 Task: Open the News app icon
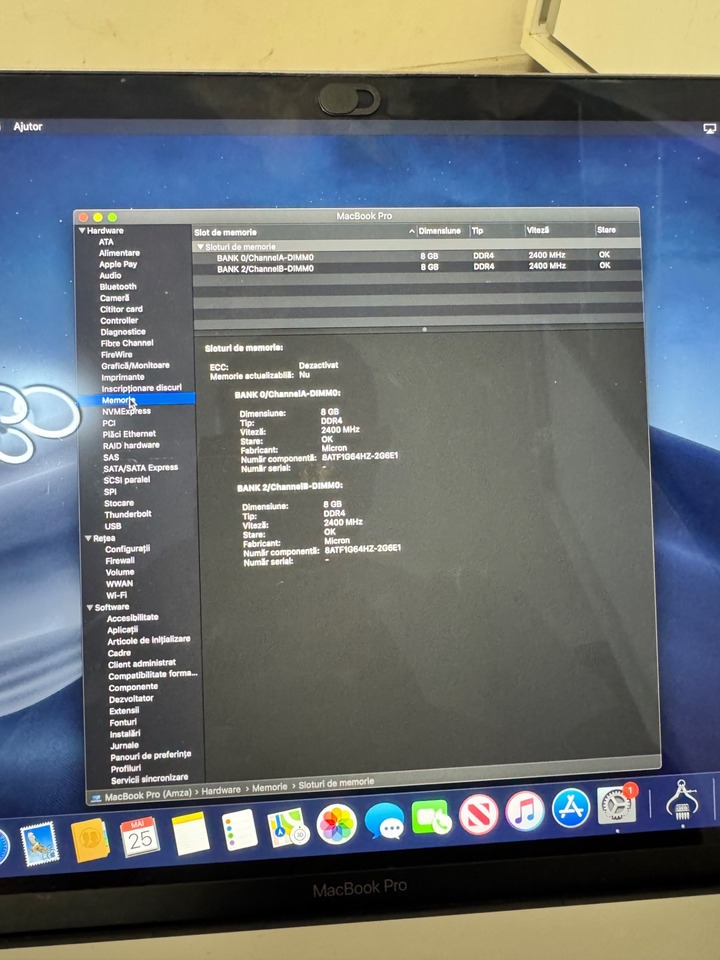478,813
